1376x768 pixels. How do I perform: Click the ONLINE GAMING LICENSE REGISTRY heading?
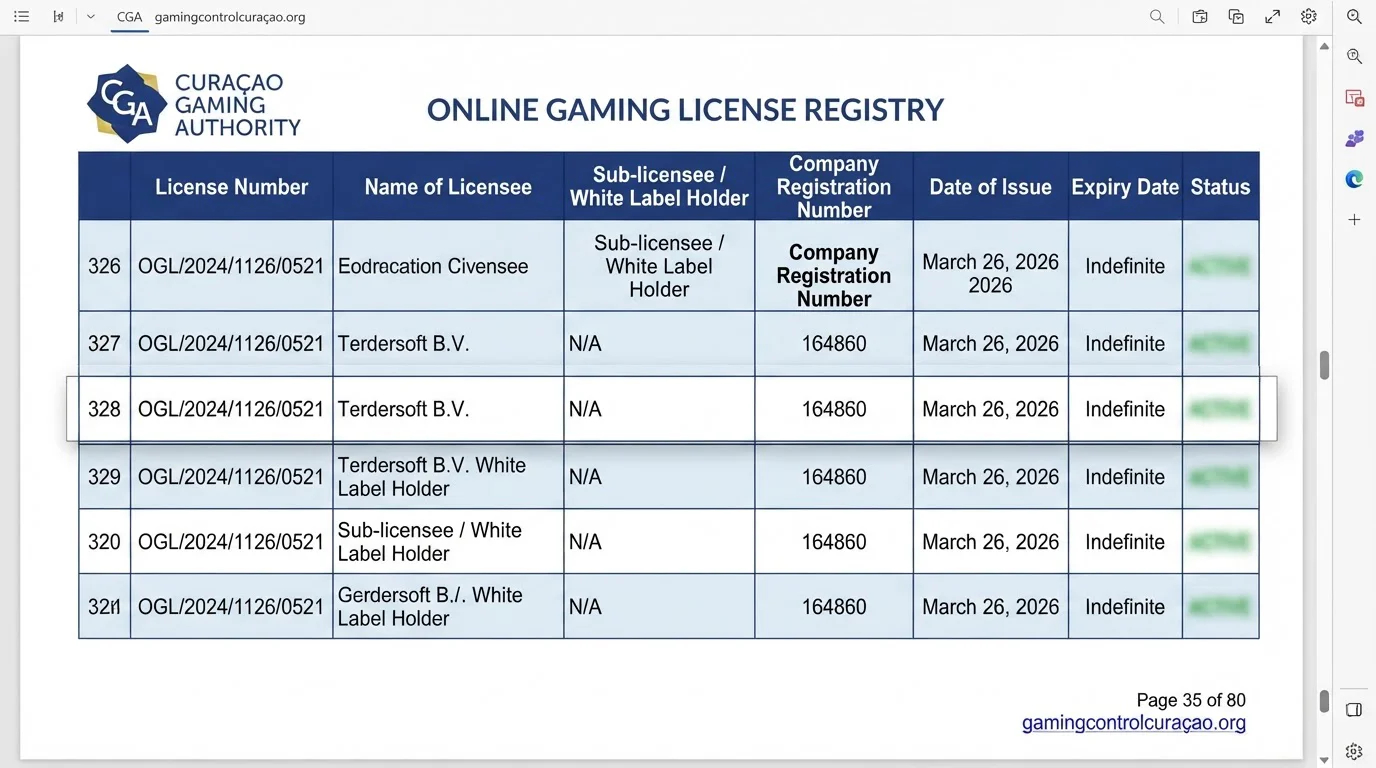tap(685, 110)
